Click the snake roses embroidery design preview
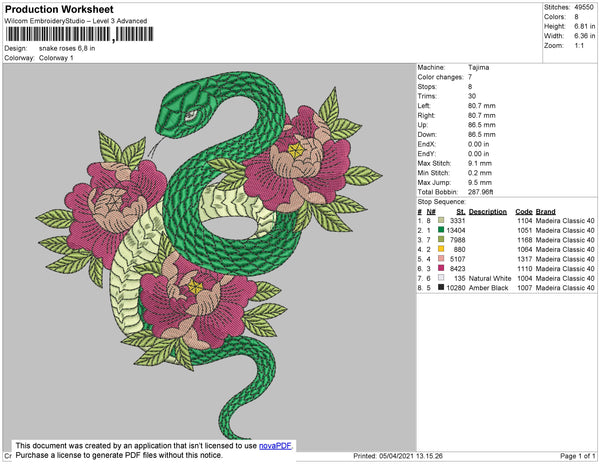This screenshot has height=464, width=600. (209, 256)
